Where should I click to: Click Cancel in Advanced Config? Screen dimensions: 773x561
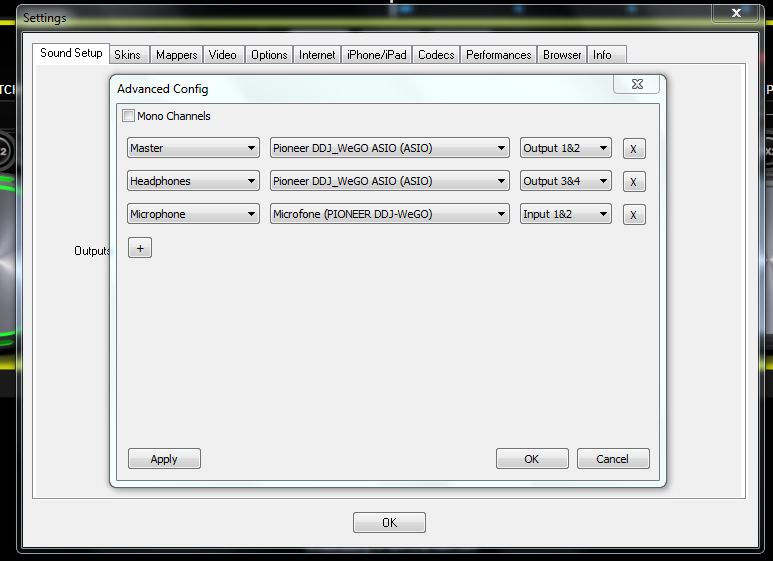612,459
